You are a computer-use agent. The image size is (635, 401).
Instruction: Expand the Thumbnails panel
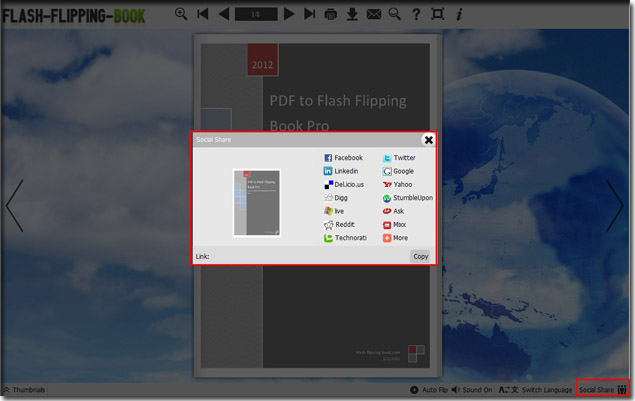(24, 390)
